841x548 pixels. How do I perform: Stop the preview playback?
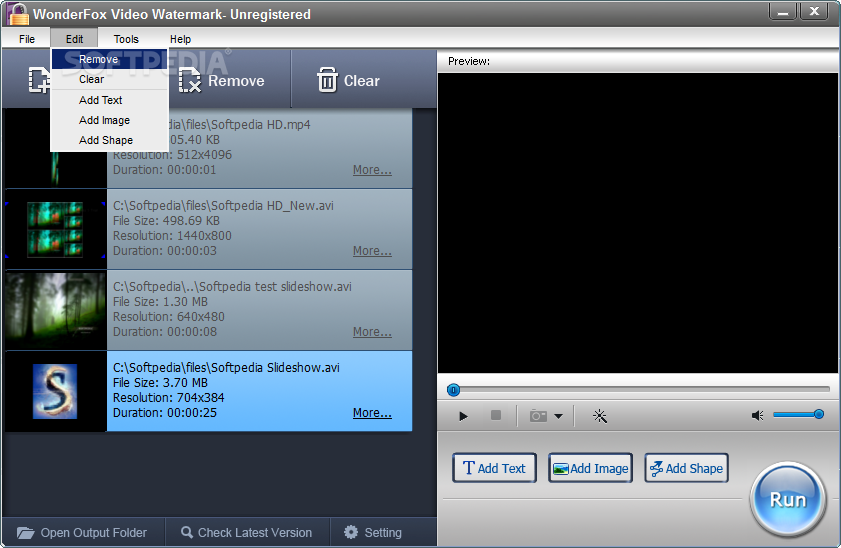[496, 416]
